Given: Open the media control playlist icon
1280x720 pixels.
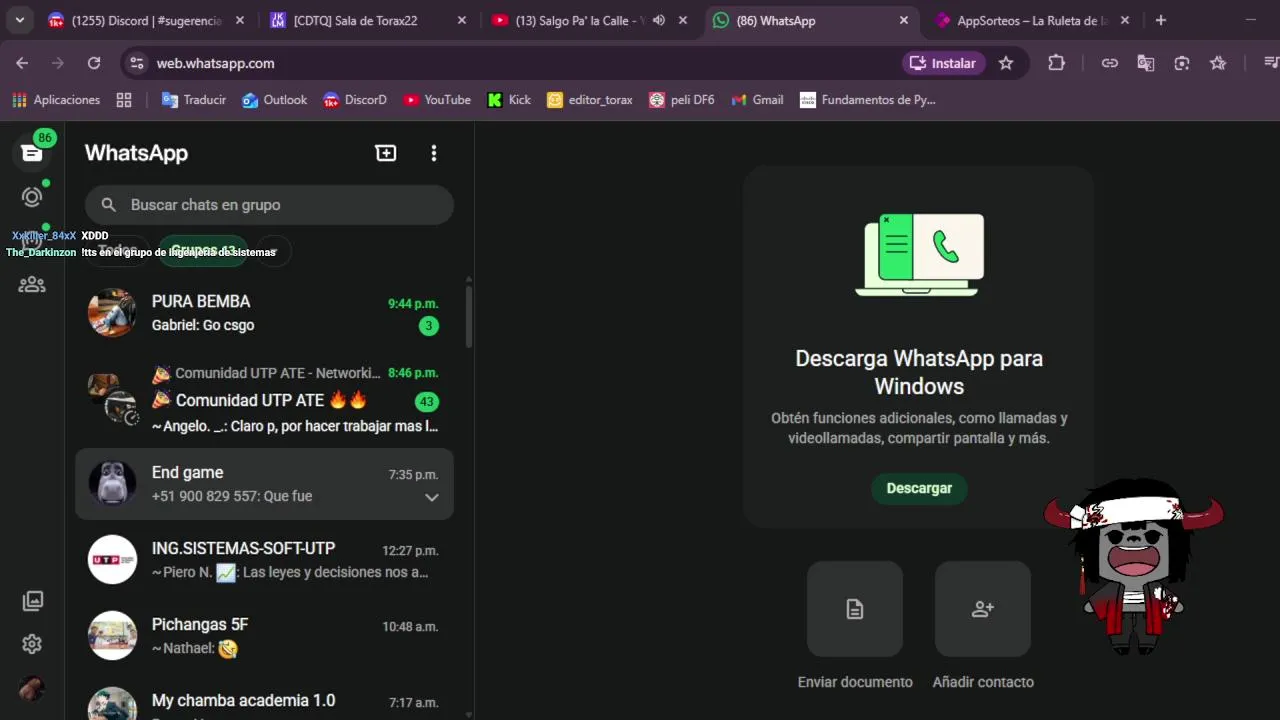Looking at the screenshot, I should [1270, 63].
